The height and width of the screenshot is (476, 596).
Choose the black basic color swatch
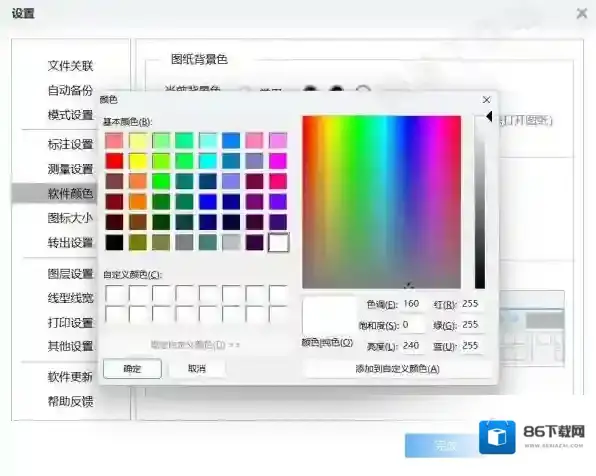pos(114,243)
